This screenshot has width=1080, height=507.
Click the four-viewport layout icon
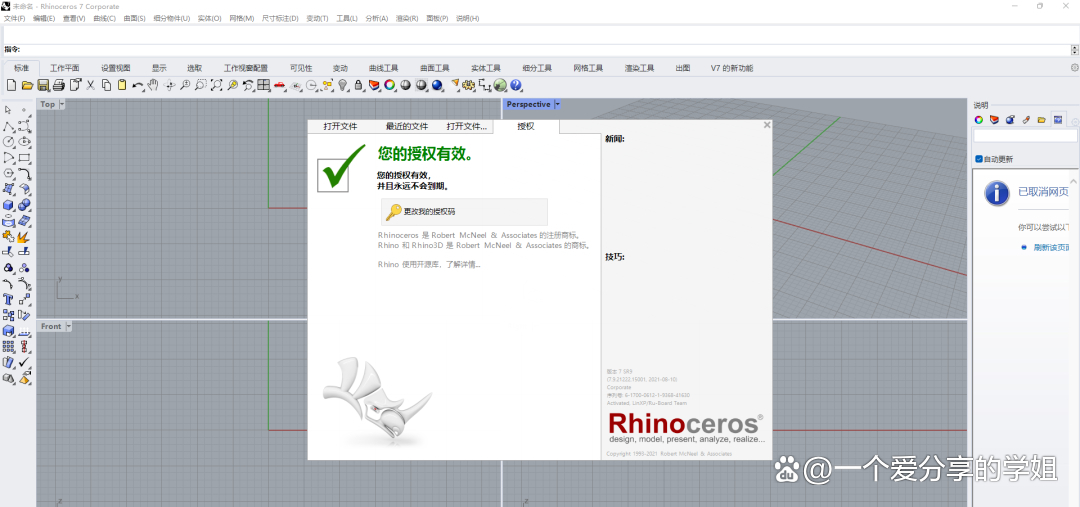263,85
